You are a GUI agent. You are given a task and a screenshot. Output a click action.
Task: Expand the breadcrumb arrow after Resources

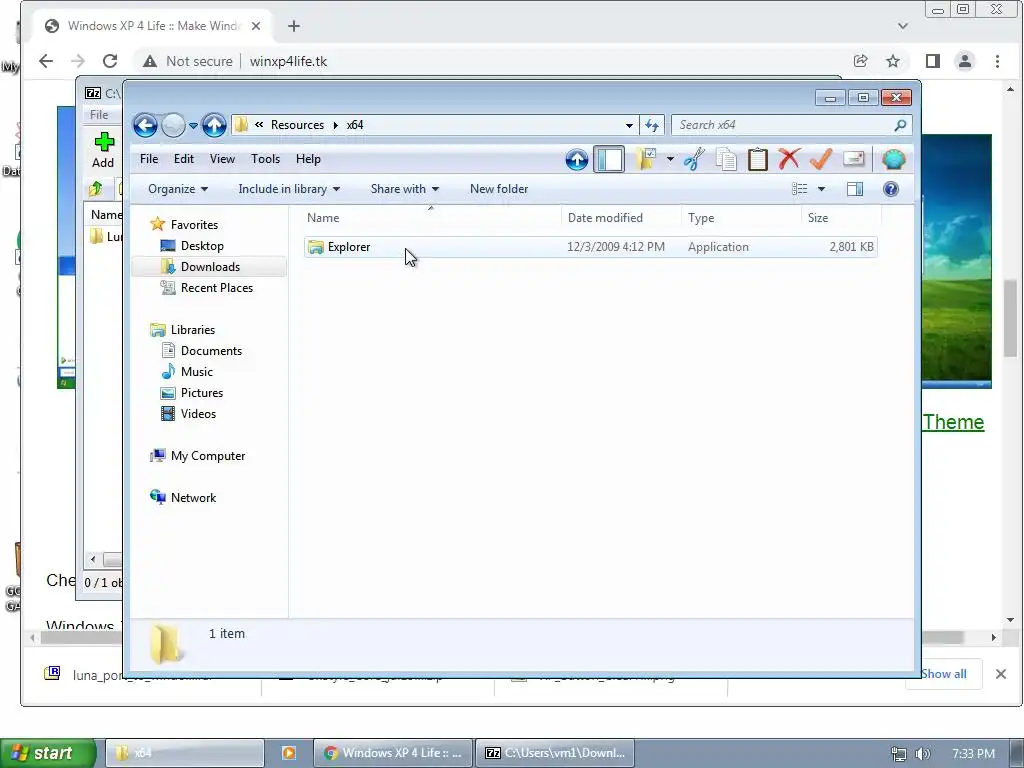click(x=336, y=125)
